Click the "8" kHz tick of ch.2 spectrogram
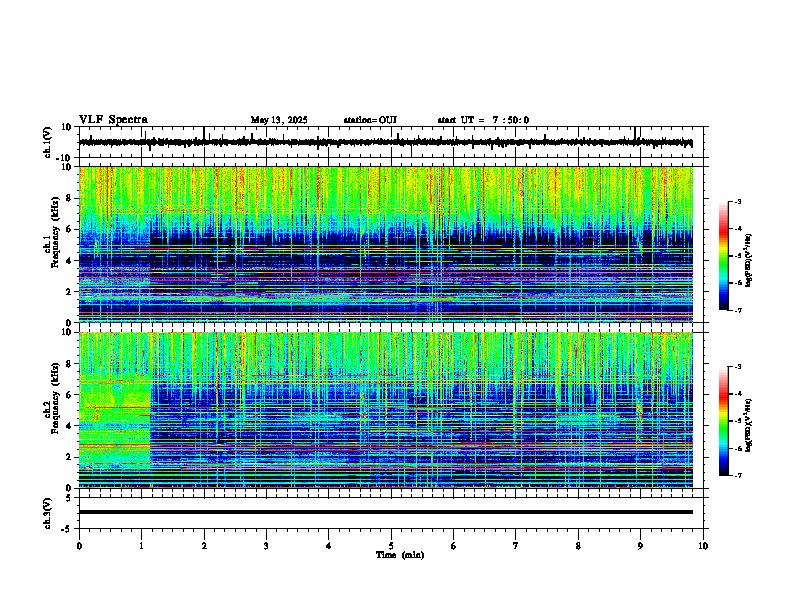792x612 pixels. point(70,364)
